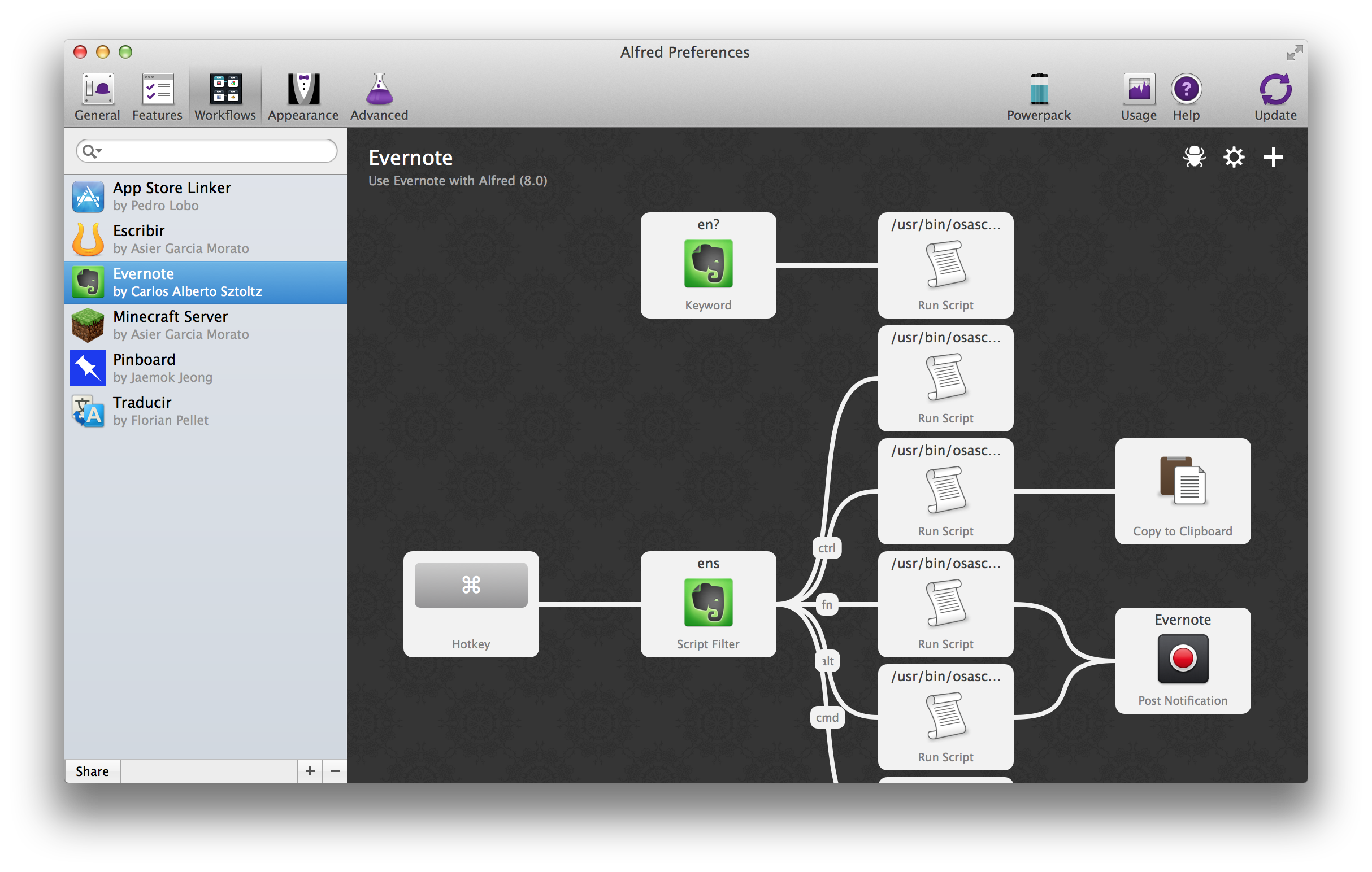Select the Hotkey trigger node

click(471, 604)
